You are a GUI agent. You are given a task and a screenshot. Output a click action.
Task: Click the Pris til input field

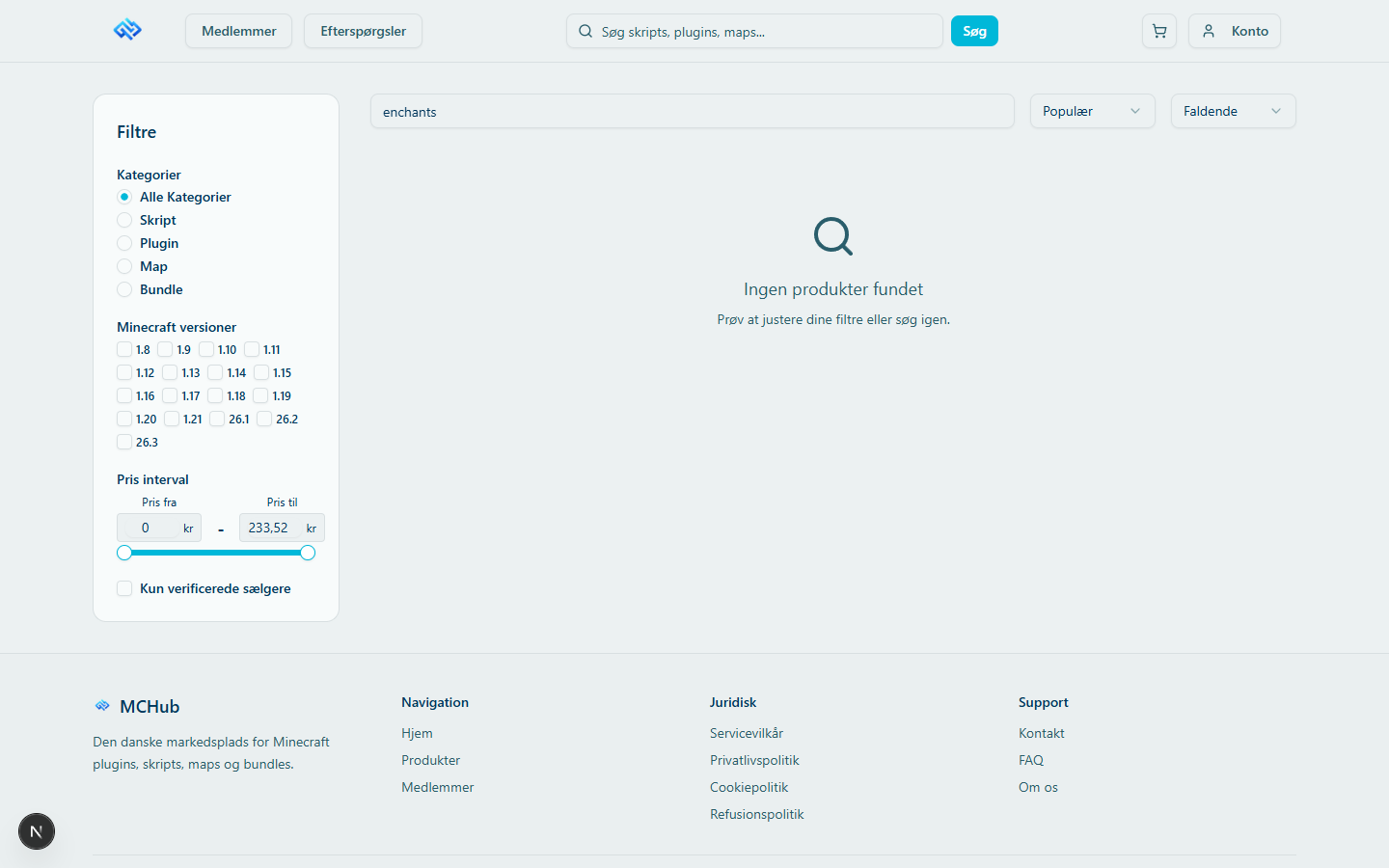(x=282, y=528)
